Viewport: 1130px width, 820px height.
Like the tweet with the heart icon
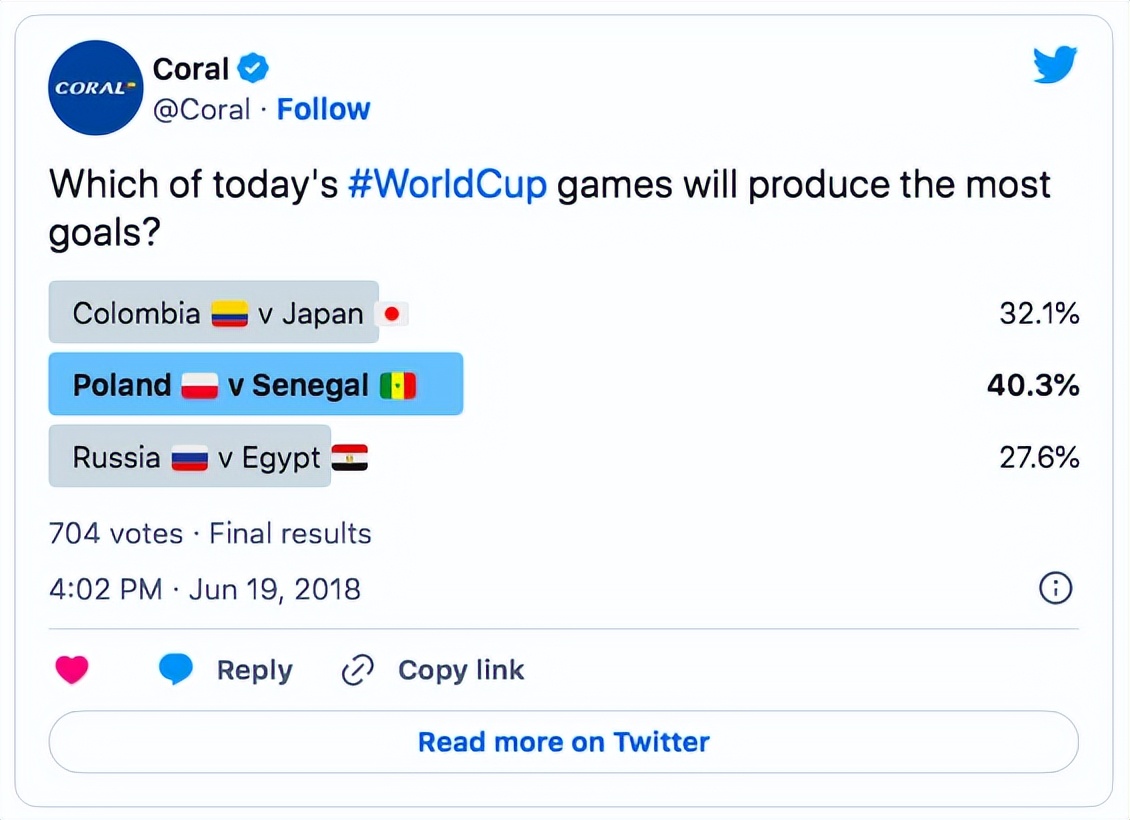pos(72,670)
